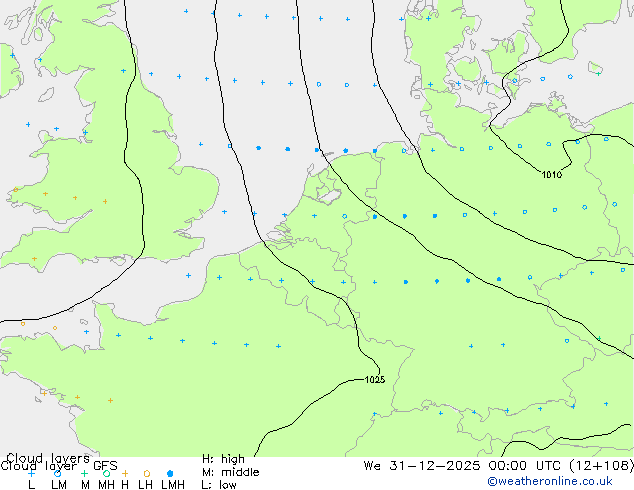Click the green circle legend symbol above MH
This screenshot has width=634, height=490.
point(106,473)
